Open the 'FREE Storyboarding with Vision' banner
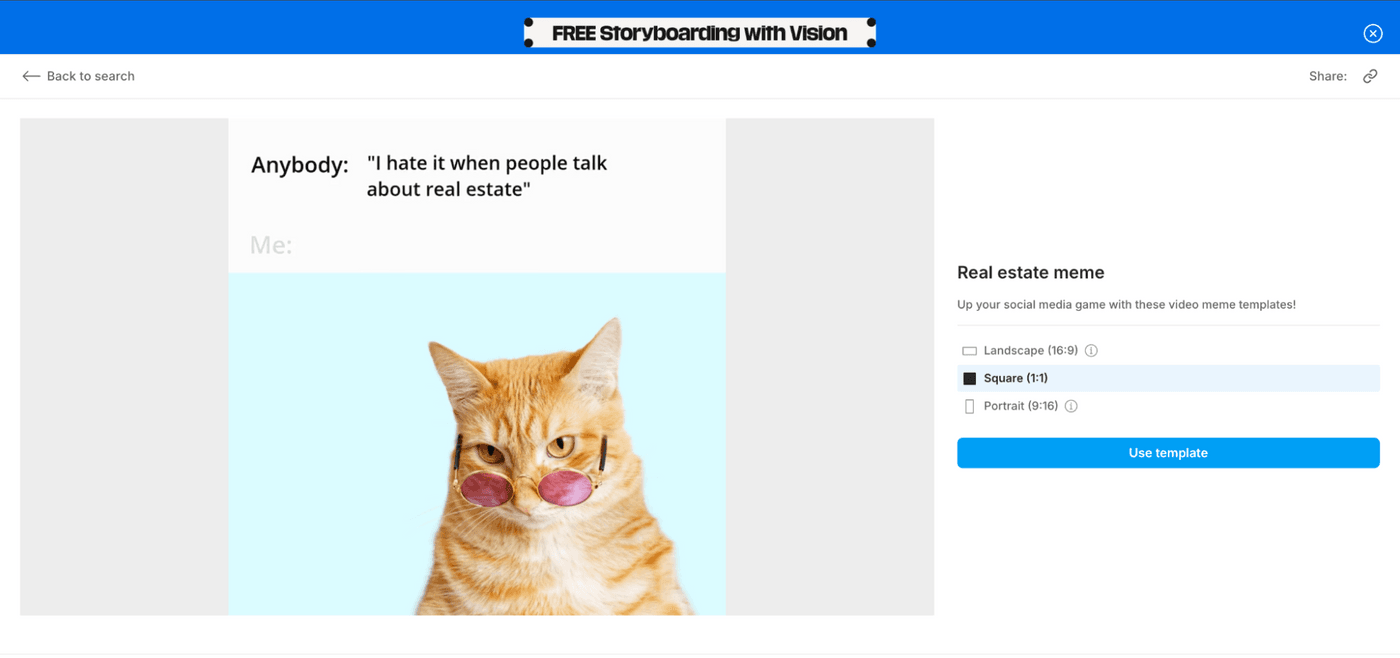 tap(699, 33)
